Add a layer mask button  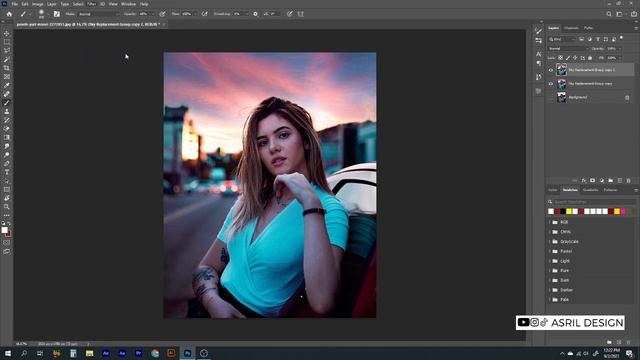[593, 180]
